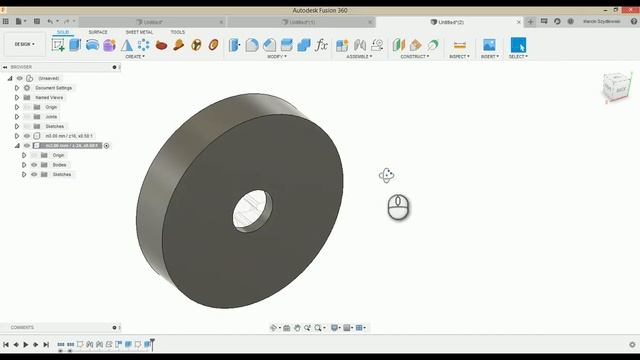Open the fx Change Parameters dialog

tap(321, 45)
